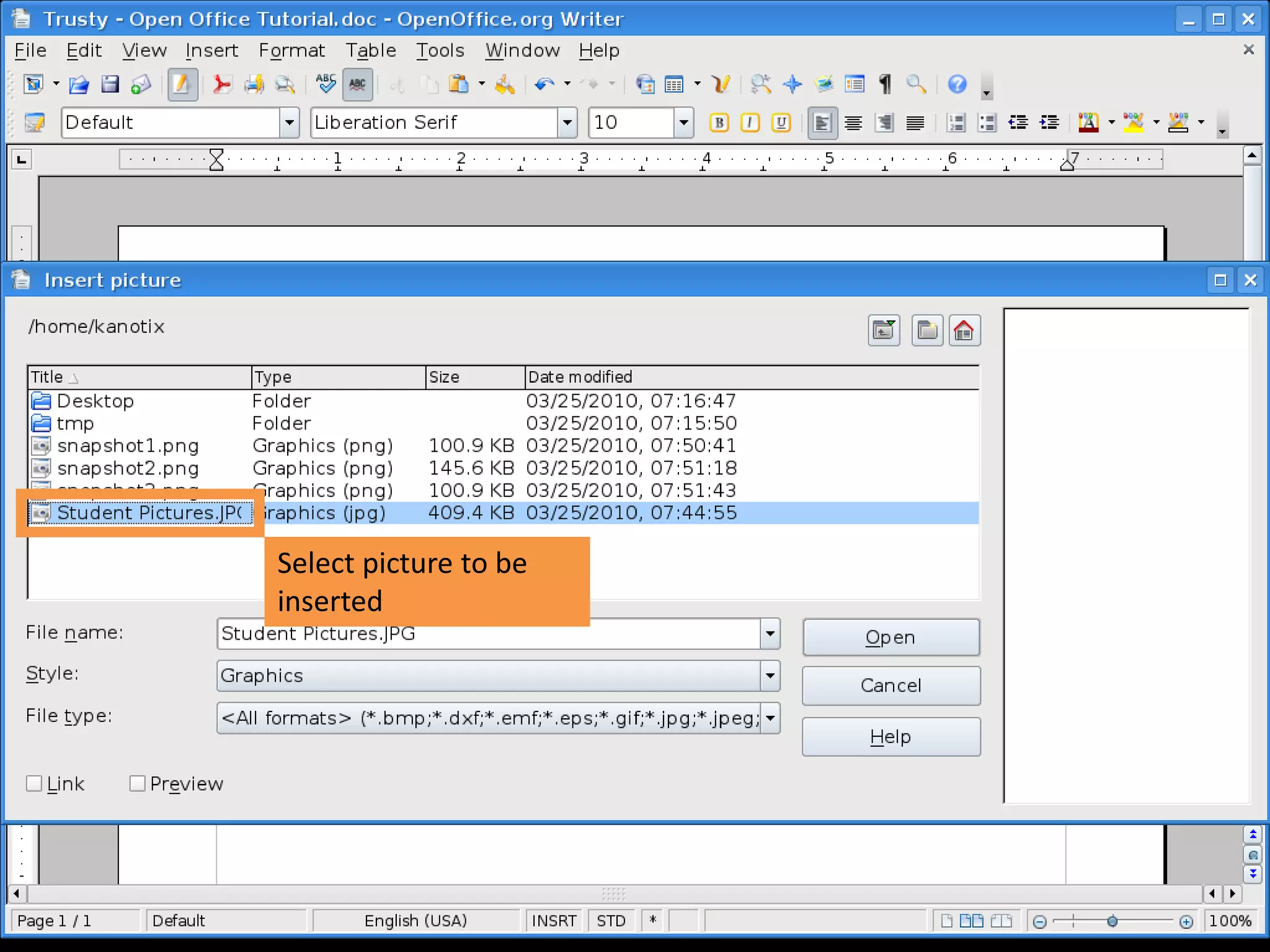The height and width of the screenshot is (952, 1270).
Task: Click the Export as PDF icon
Action: tap(221, 84)
